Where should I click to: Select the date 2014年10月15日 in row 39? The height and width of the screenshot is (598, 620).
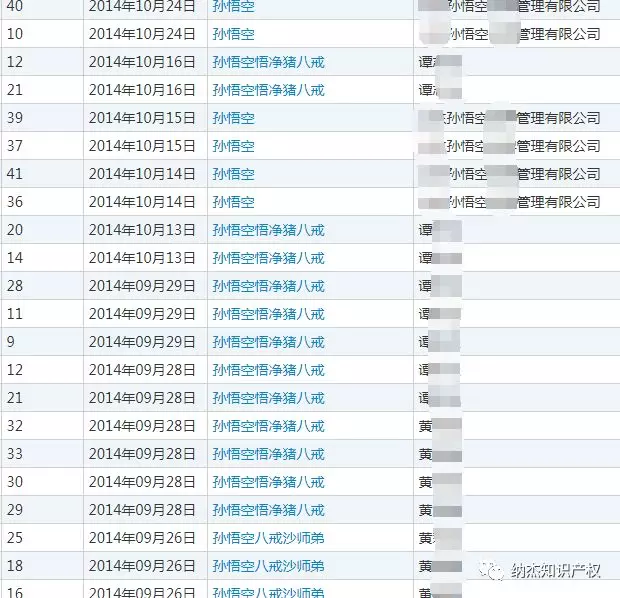[142, 118]
